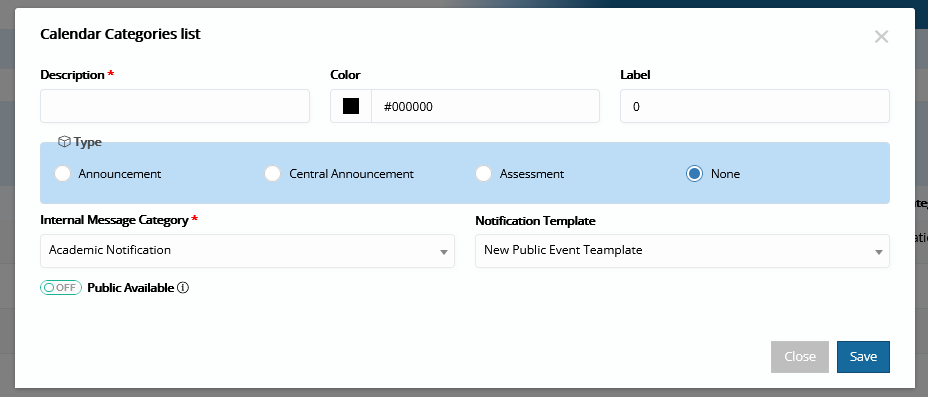928x397 pixels.
Task: Select the Announcement radio button
Action: point(62,174)
